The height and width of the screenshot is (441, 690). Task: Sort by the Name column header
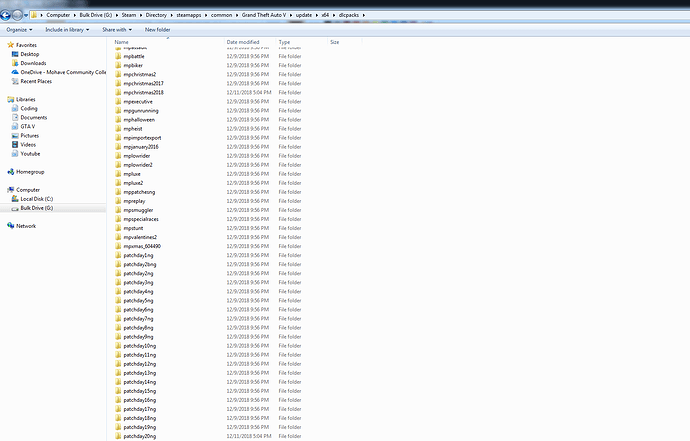121,42
